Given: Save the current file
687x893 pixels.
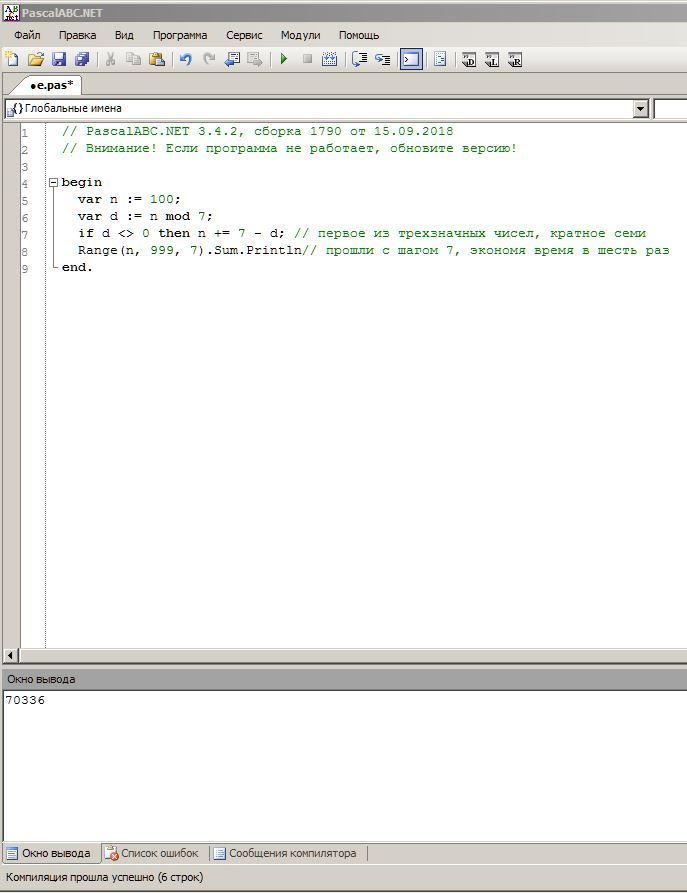Looking at the screenshot, I should coord(59,59).
